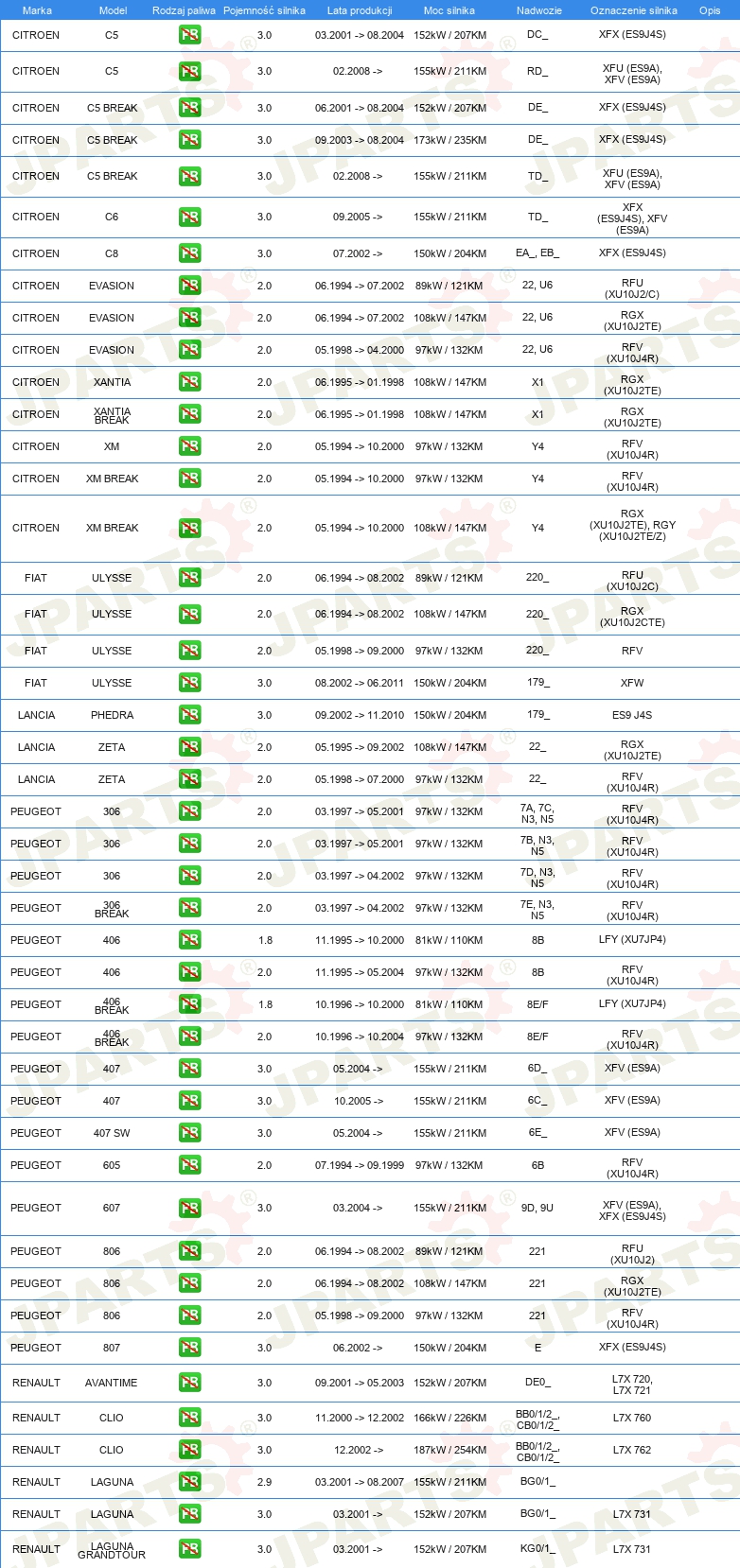Click the Rodzaj paliwa column header
Image resolution: width=740 pixels, height=1568 pixels.
(x=184, y=10)
